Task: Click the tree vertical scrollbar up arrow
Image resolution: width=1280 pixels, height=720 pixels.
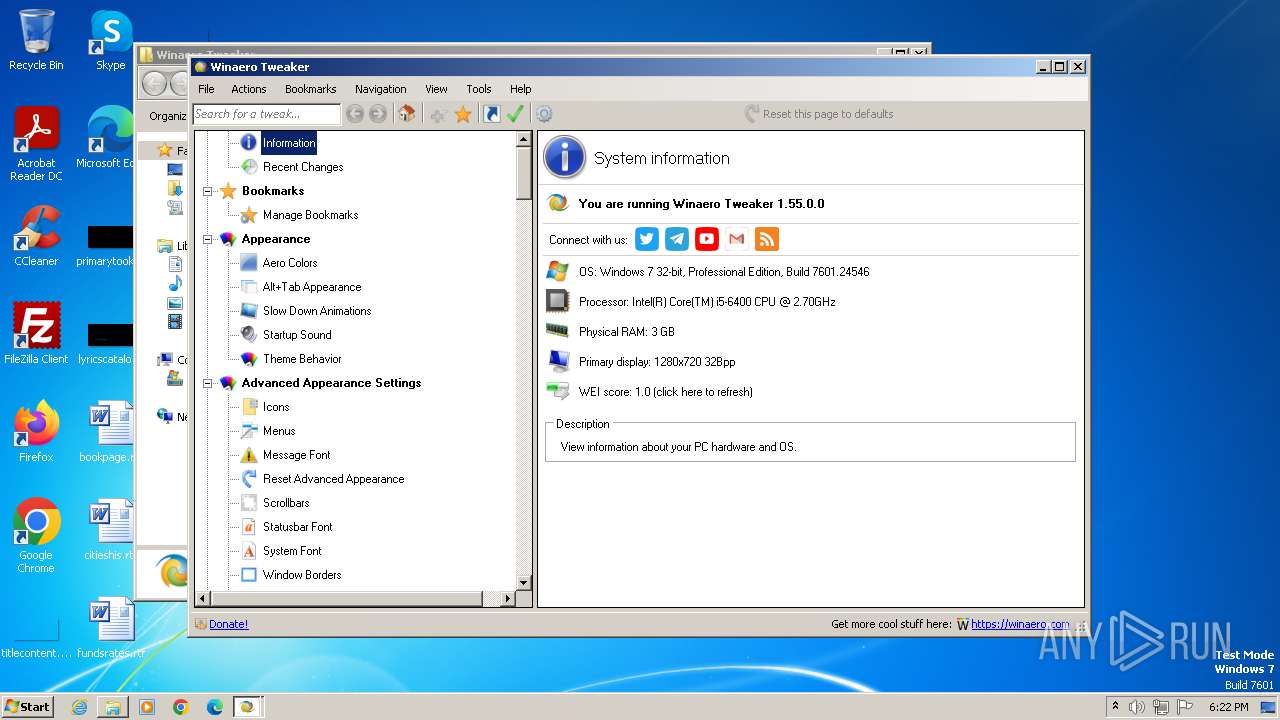Action: 523,140
